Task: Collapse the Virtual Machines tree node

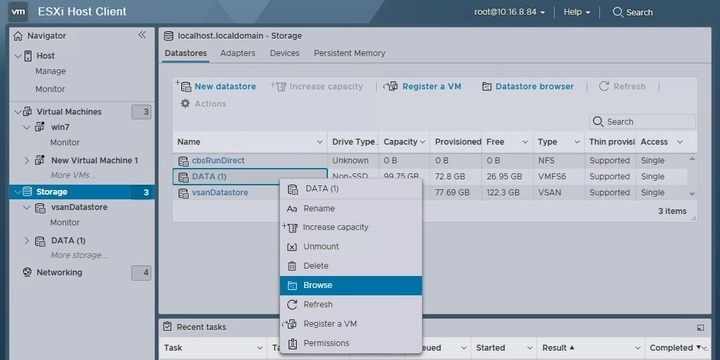Action: (x=18, y=112)
